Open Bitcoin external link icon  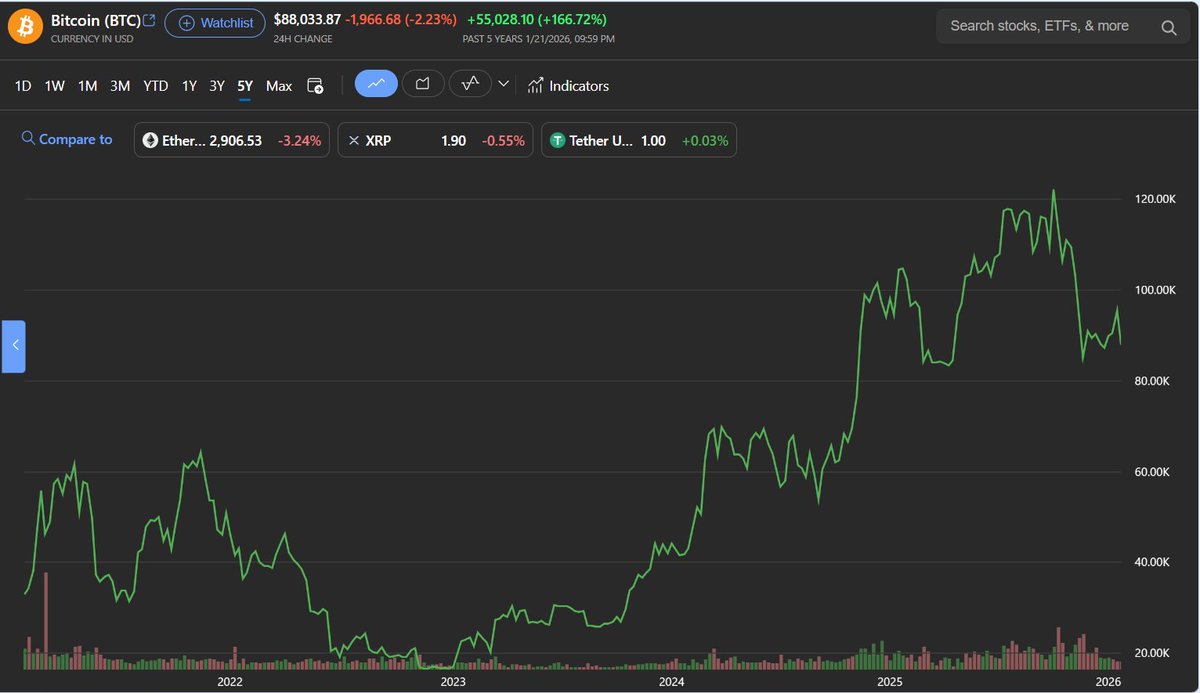(149, 20)
